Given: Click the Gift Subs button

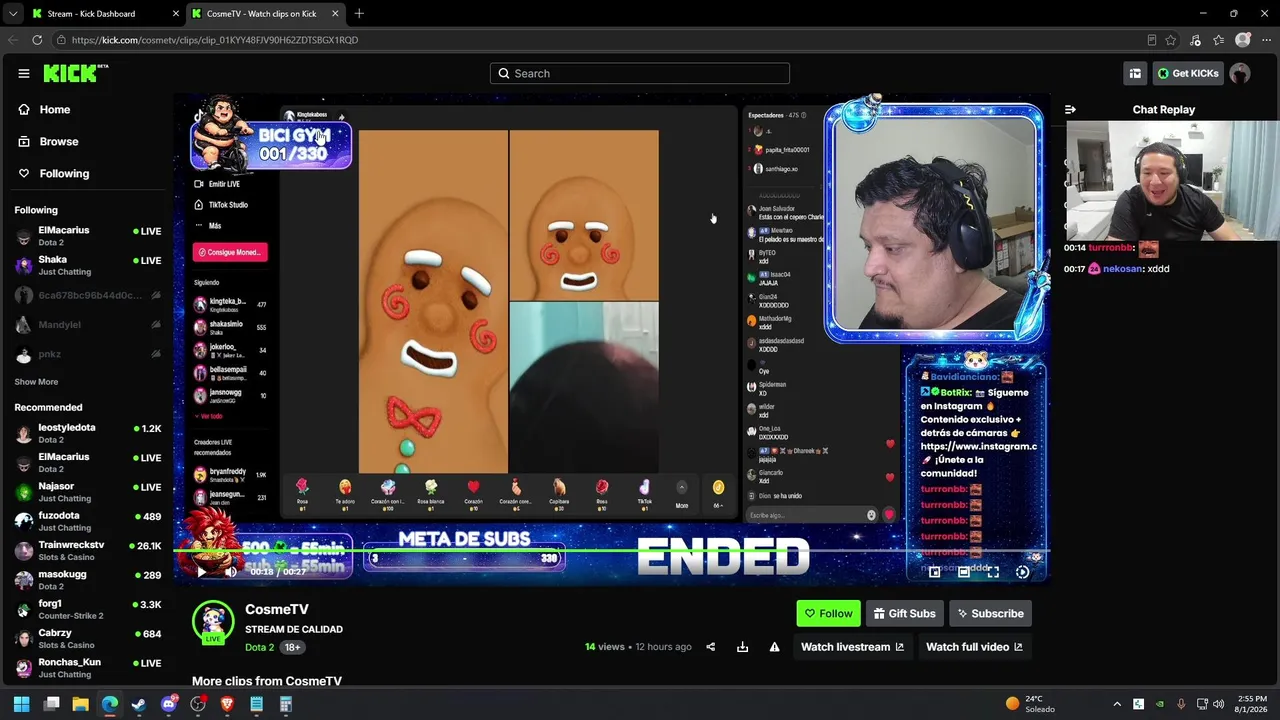Looking at the screenshot, I should pyautogui.click(x=904, y=614).
